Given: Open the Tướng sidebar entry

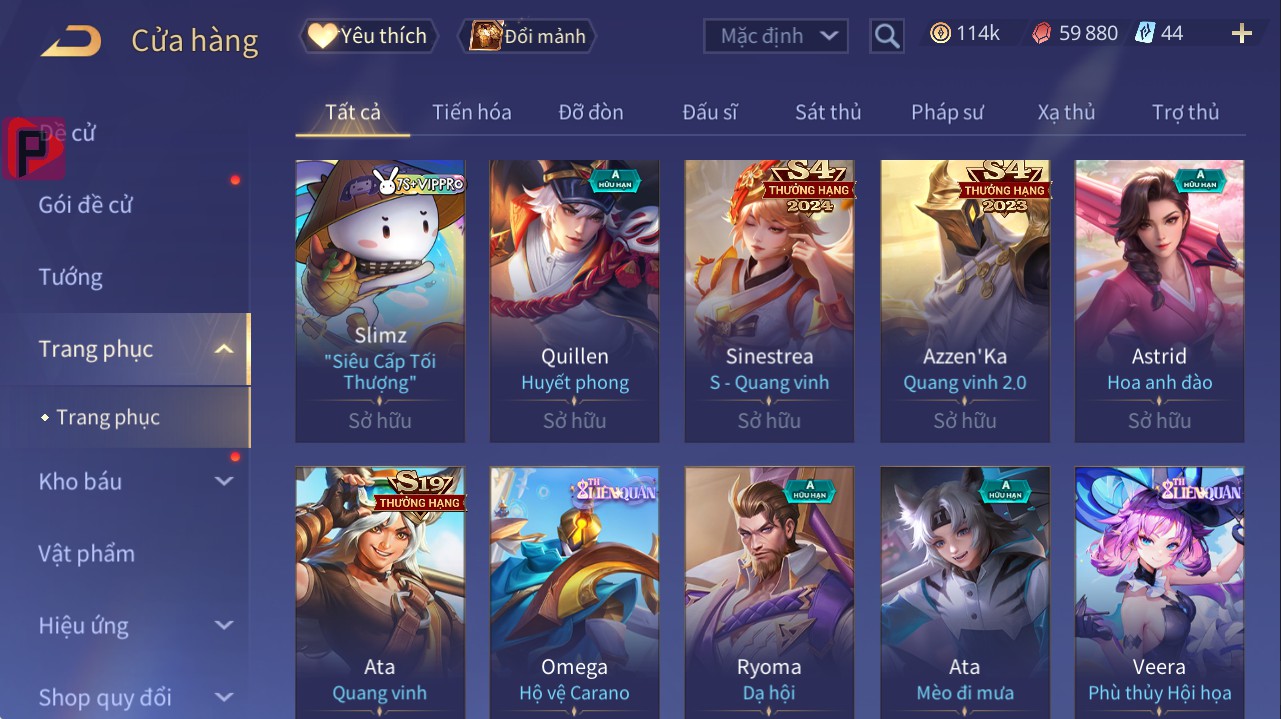Looking at the screenshot, I should pos(70,277).
